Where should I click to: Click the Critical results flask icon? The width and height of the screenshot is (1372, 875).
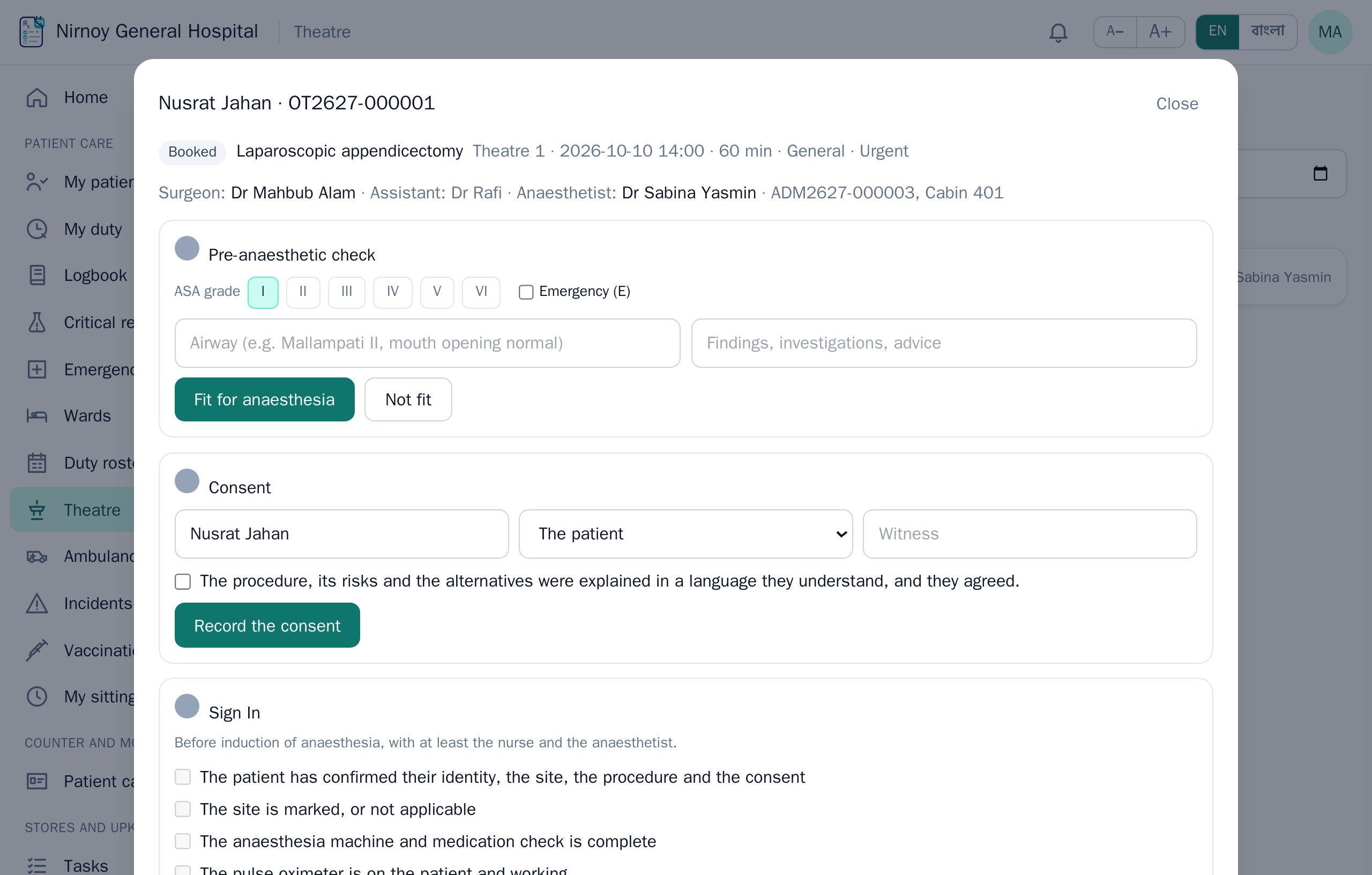[x=37, y=323]
